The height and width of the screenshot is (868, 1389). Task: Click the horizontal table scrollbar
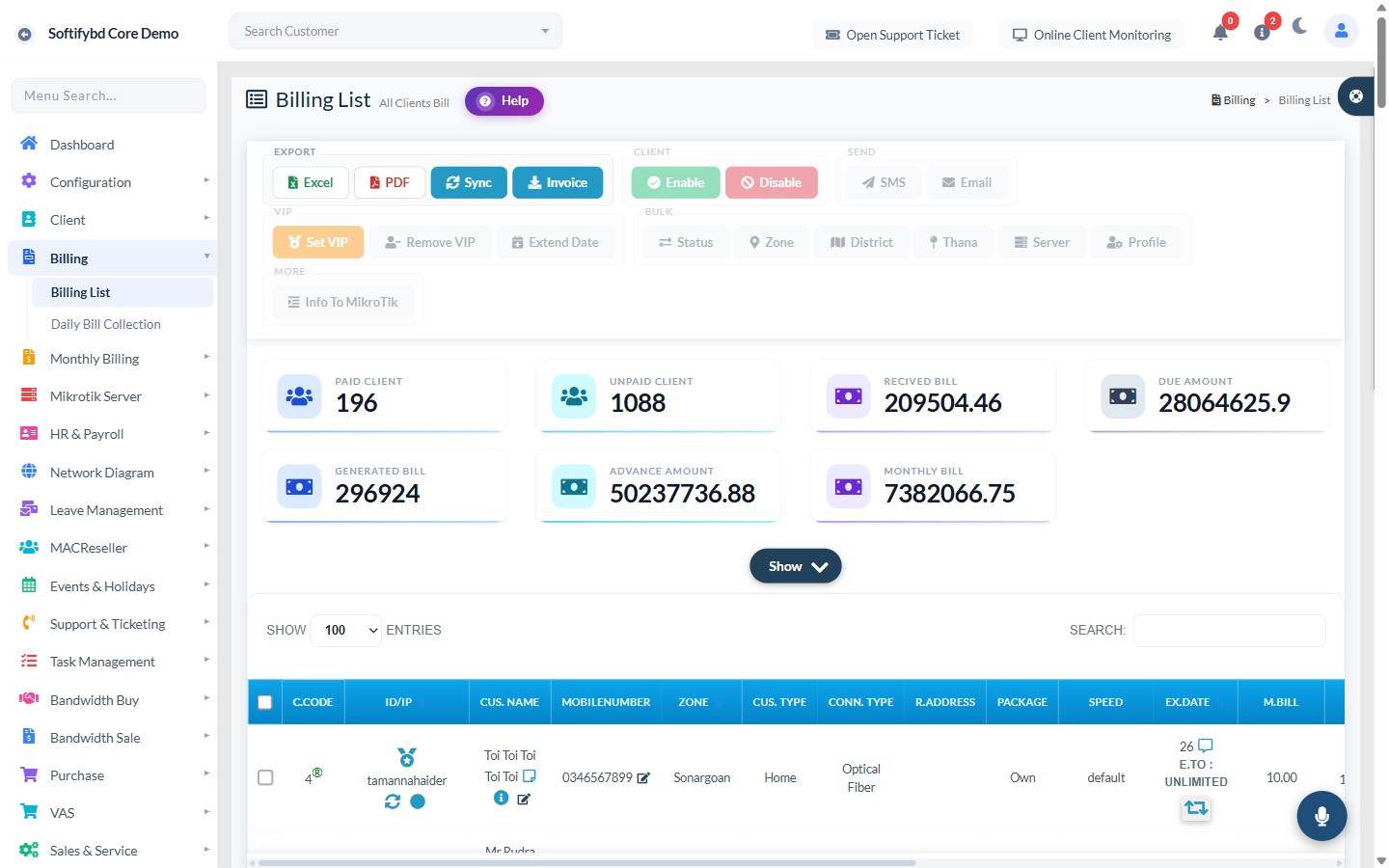coord(586,862)
